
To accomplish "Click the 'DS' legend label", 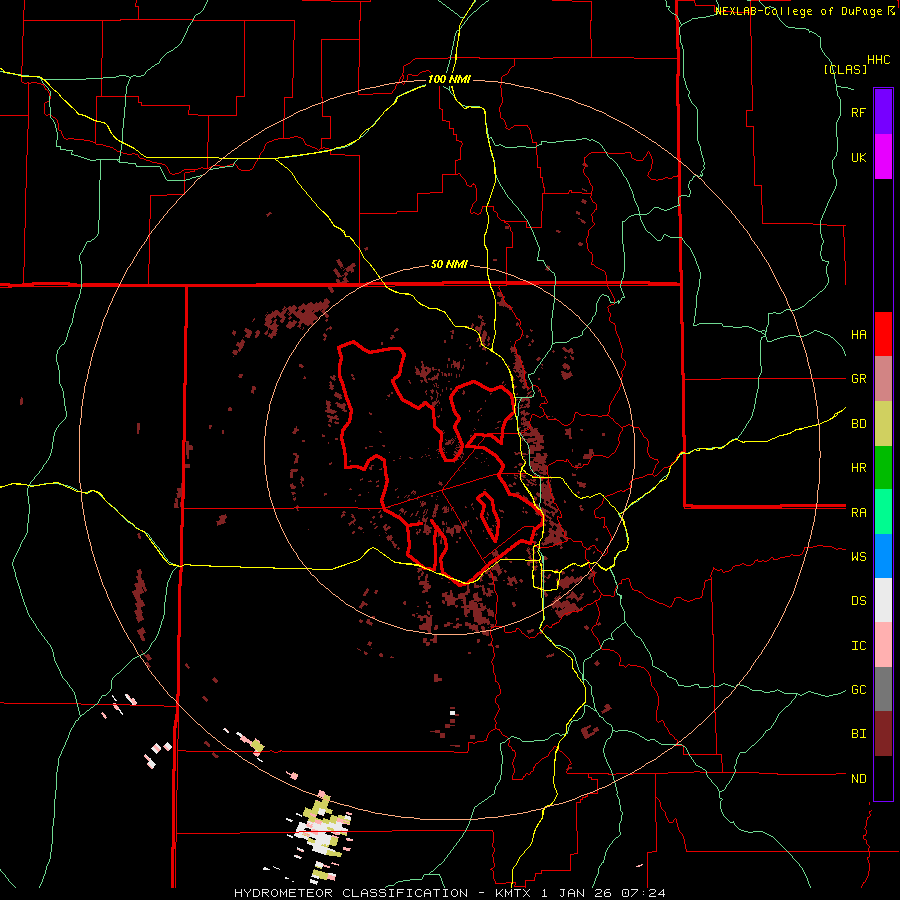I will (x=858, y=601).
